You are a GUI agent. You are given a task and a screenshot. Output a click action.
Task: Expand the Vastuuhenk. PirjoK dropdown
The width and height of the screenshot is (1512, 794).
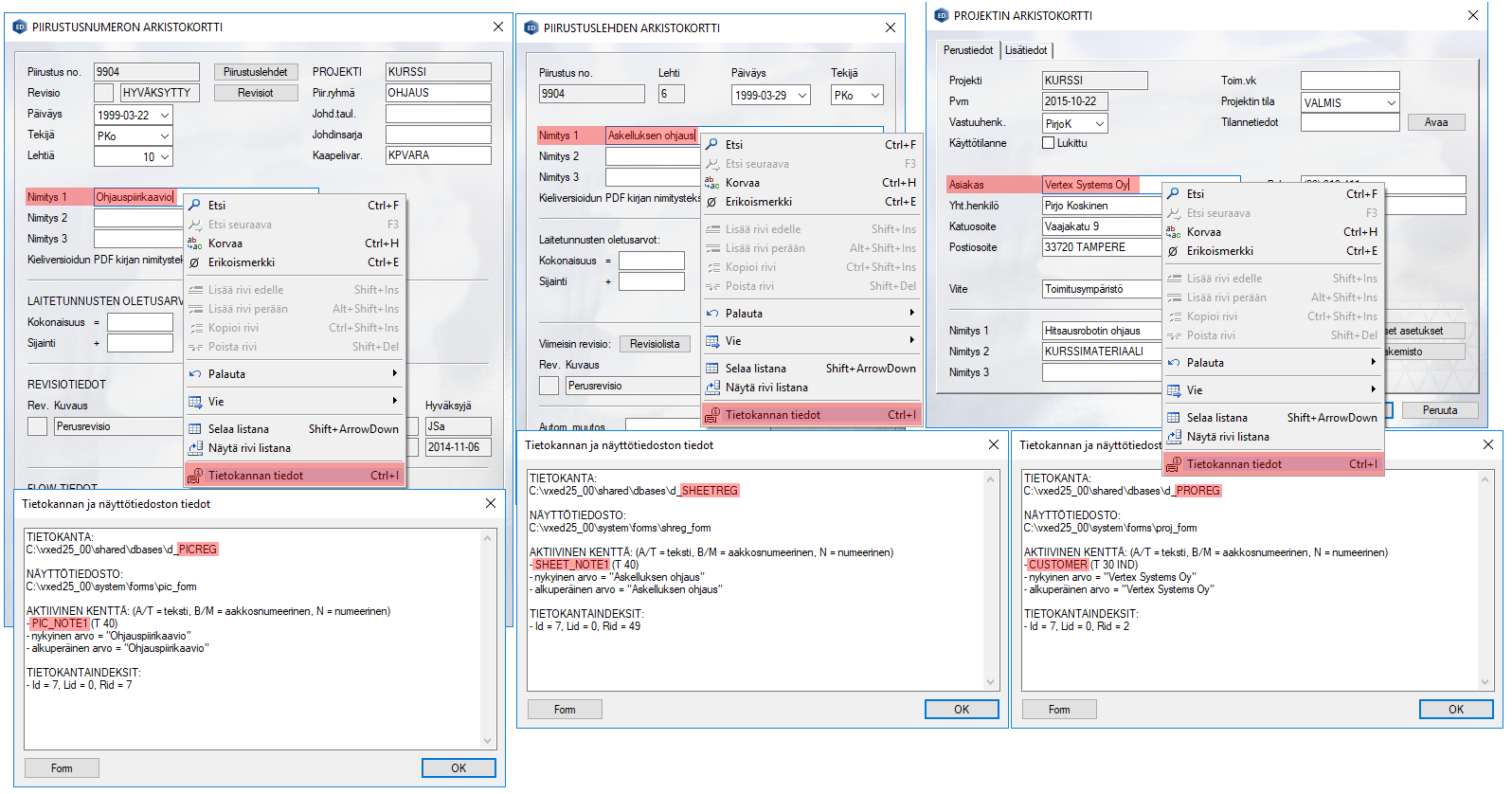[1099, 124]
